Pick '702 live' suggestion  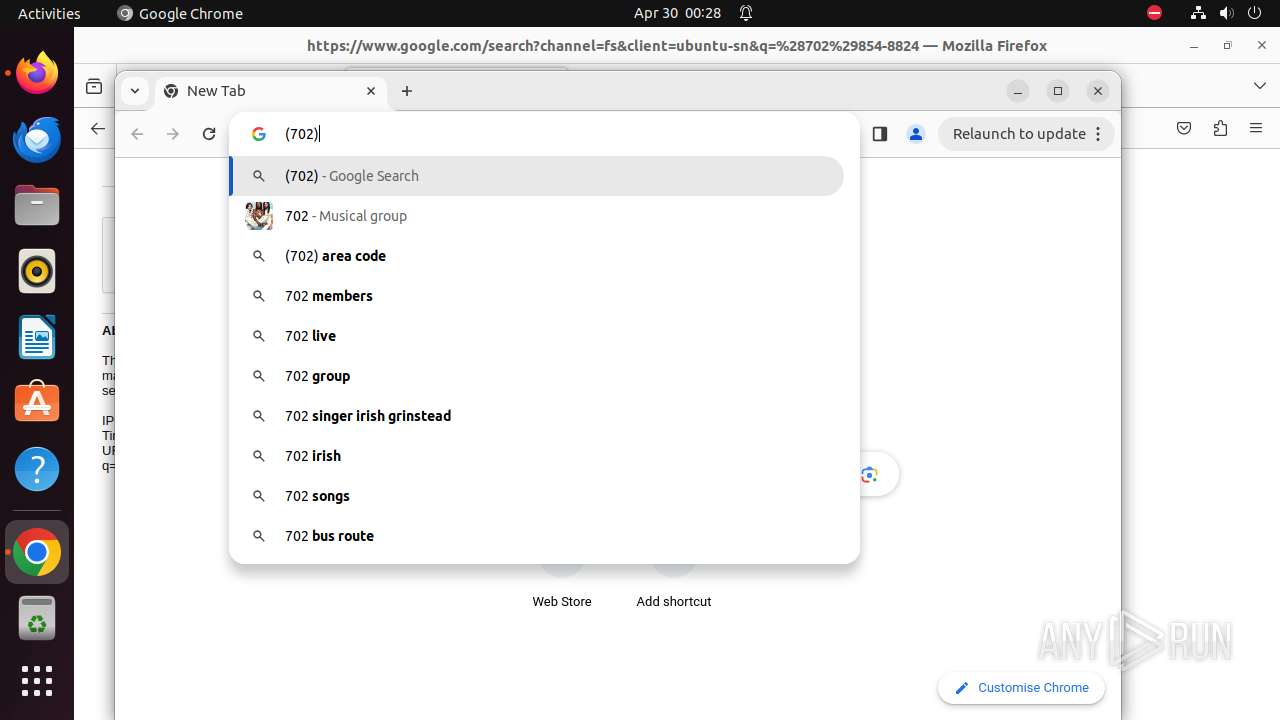click(x=537, y=336)
